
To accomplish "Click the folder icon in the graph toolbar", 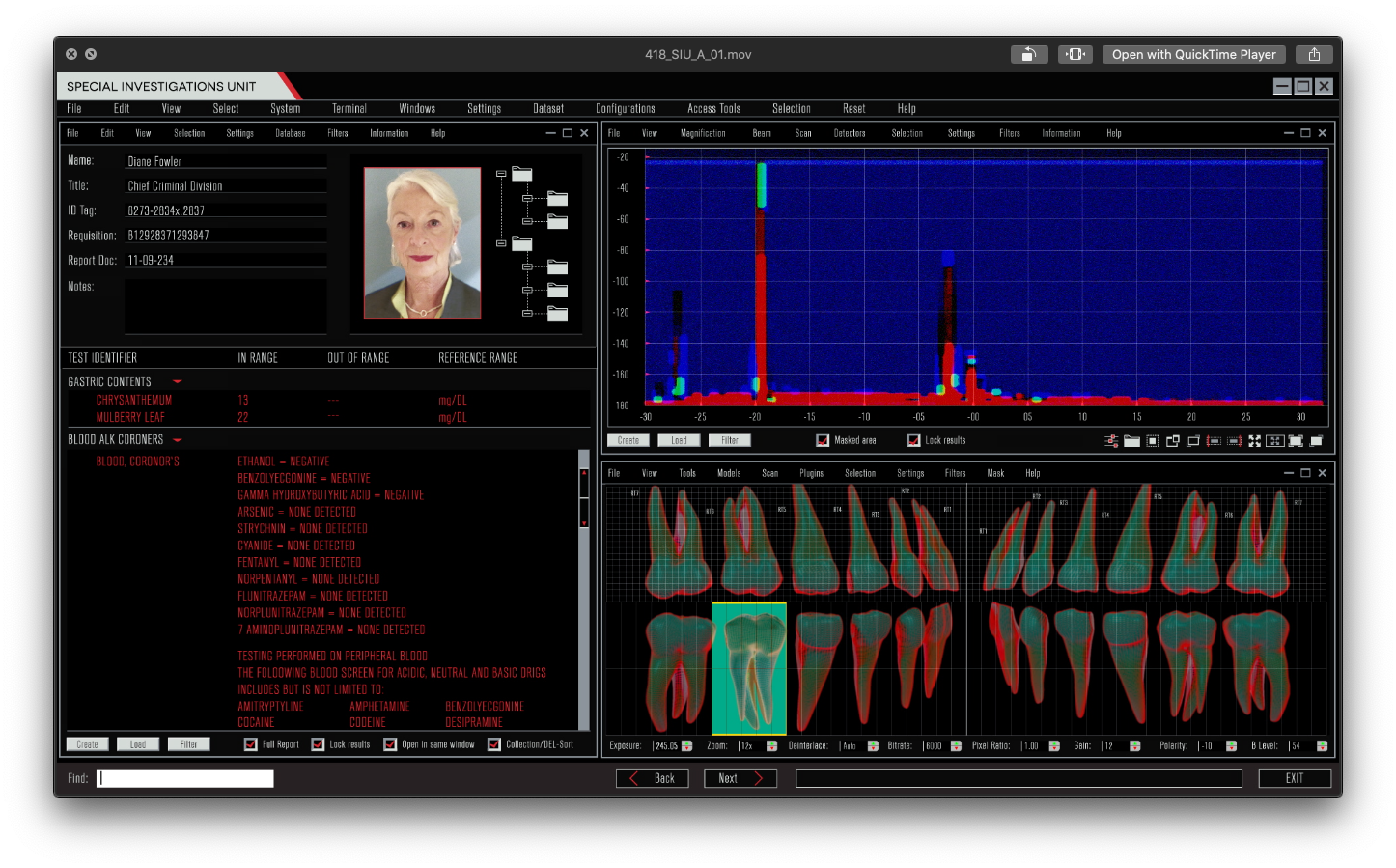I will pyautogui.click(x=1131, y=441).
